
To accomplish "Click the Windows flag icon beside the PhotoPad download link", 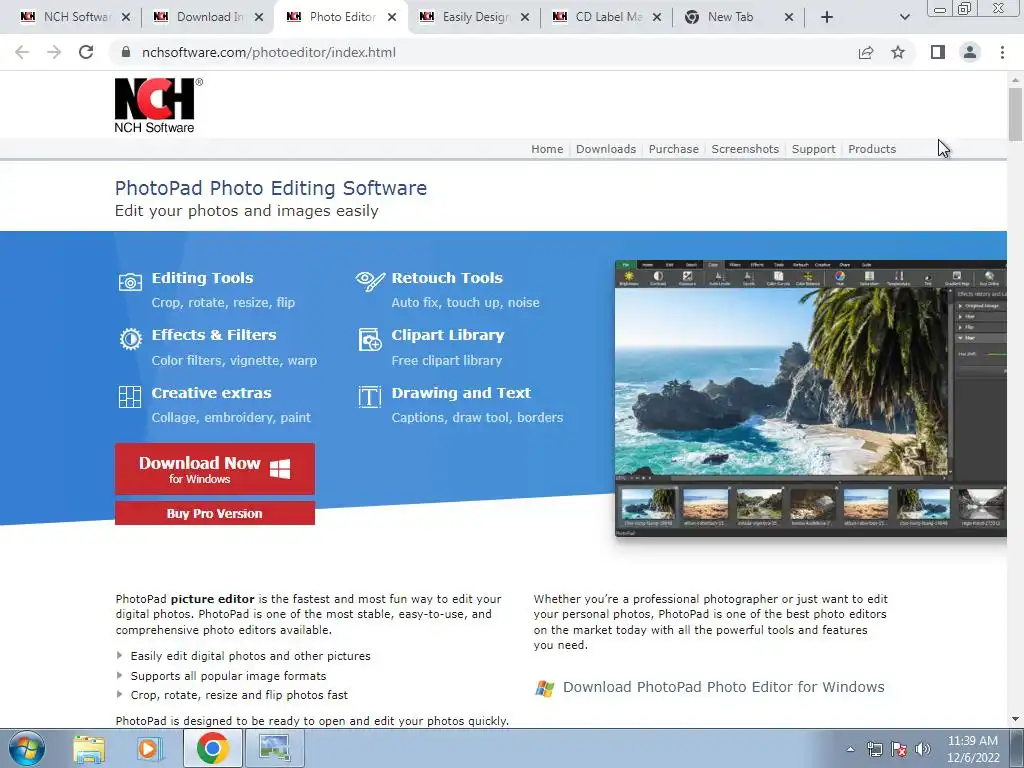I will click(545, 688).
